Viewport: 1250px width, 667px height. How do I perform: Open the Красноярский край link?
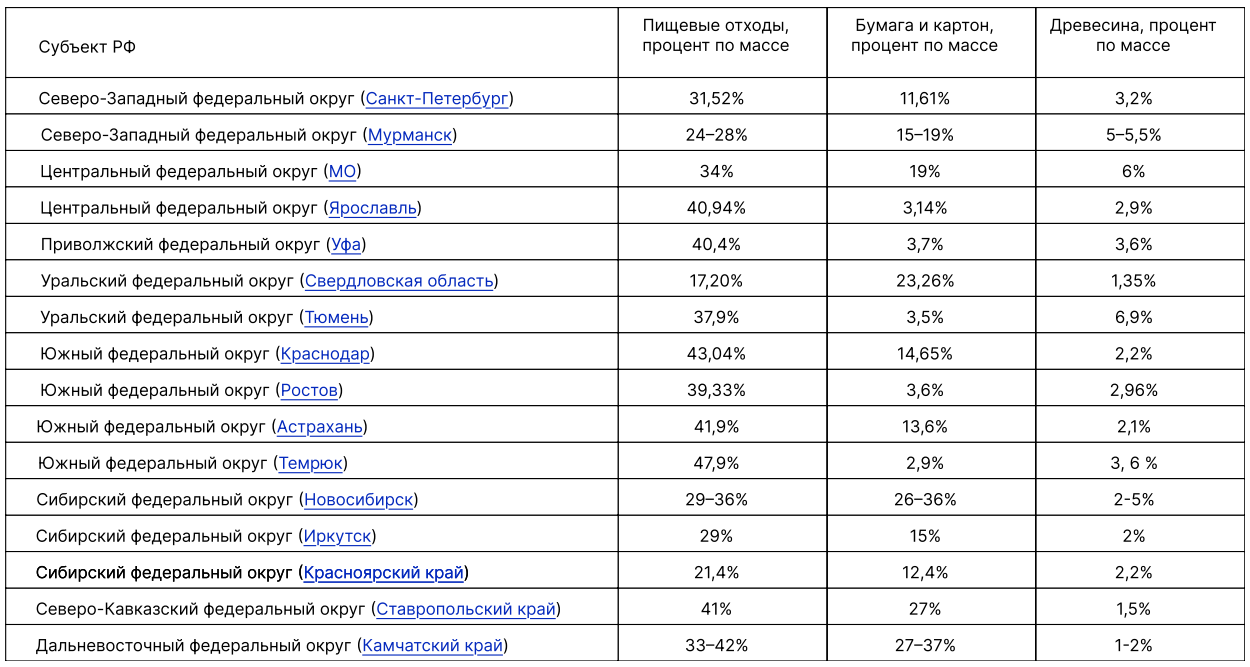click(384, 573)
